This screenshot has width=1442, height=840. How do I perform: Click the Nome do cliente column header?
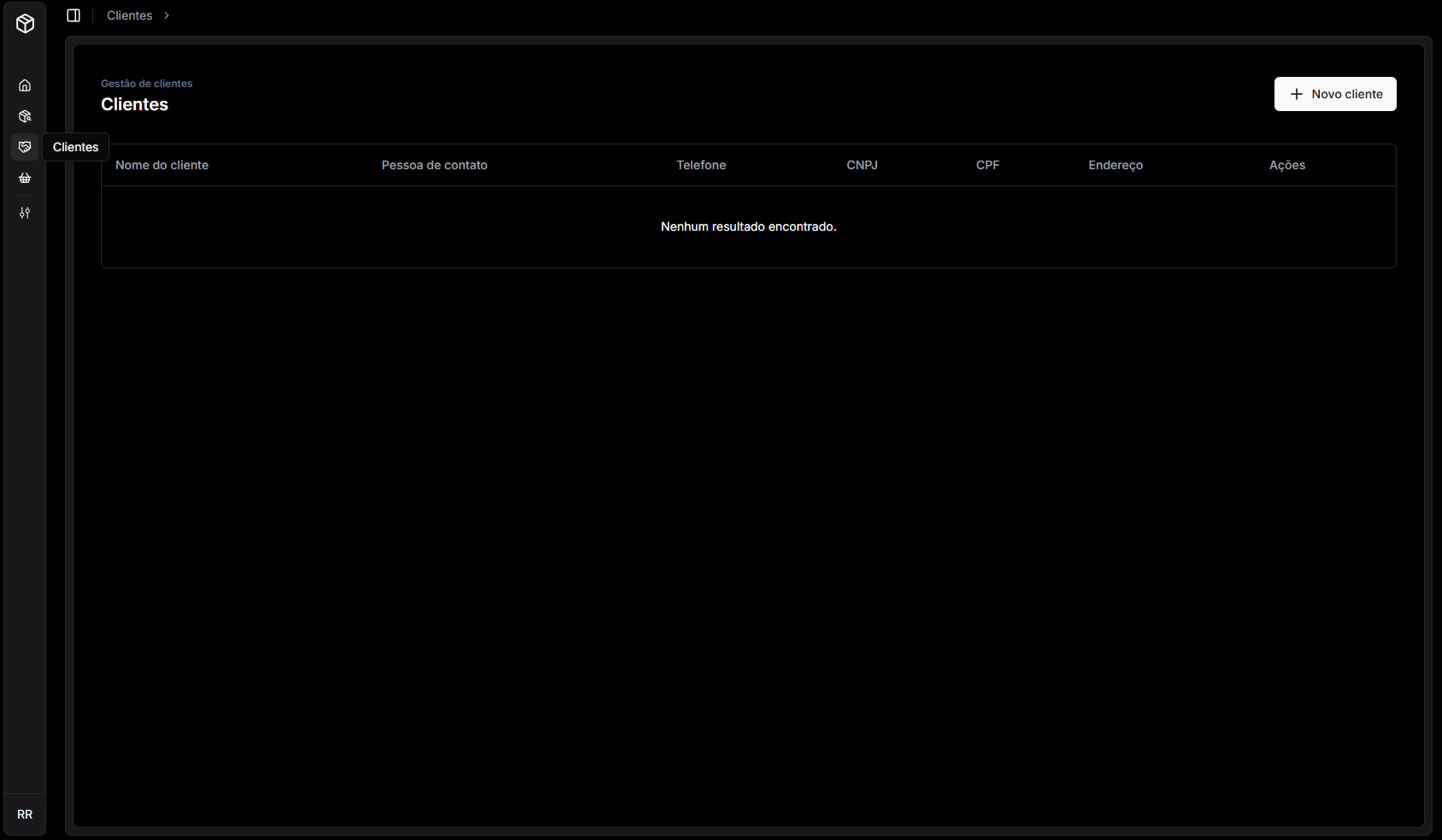(162, 165)
